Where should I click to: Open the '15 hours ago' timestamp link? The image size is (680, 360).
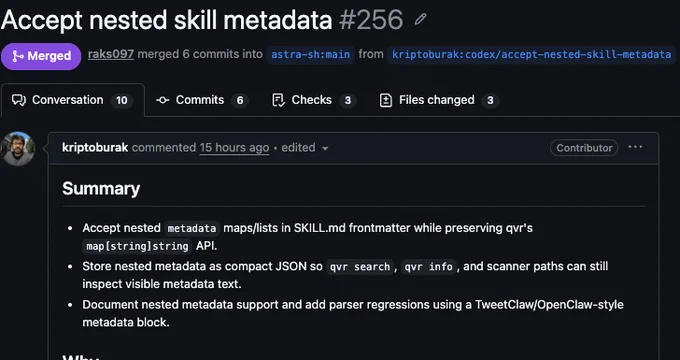pos(234,148)
